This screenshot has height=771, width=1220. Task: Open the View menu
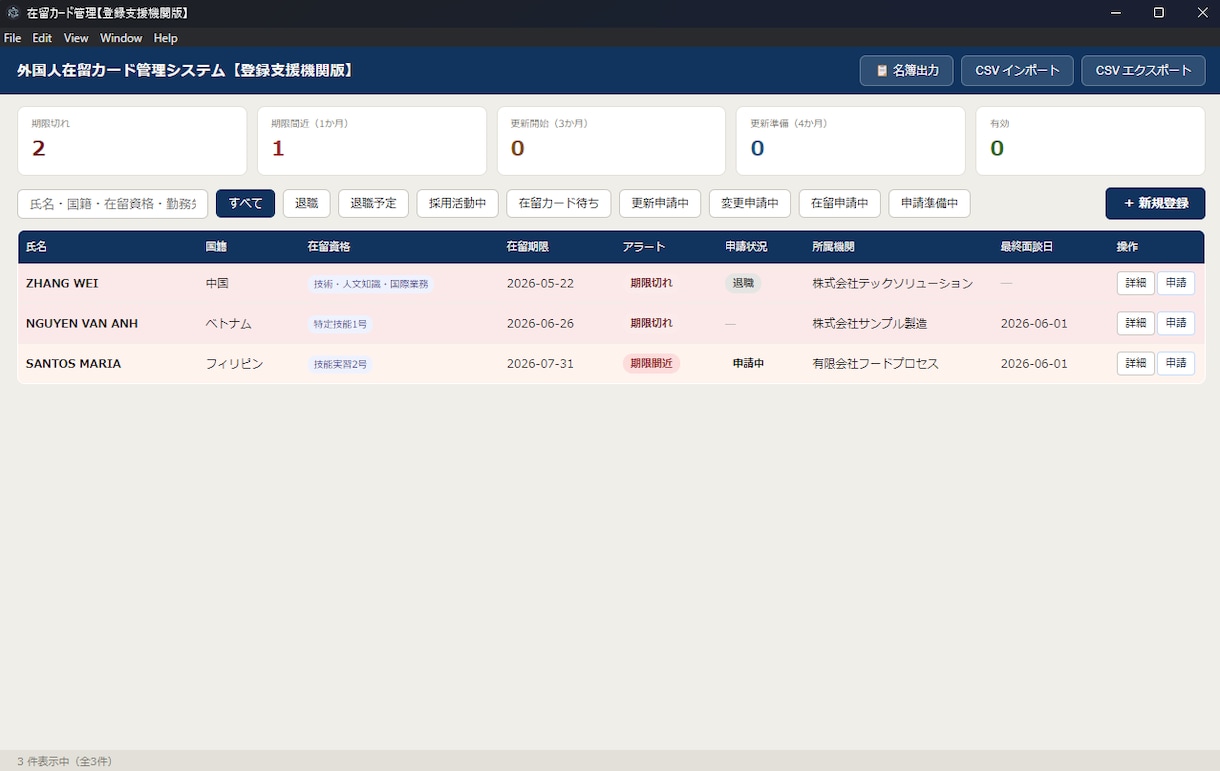(76, 38)
